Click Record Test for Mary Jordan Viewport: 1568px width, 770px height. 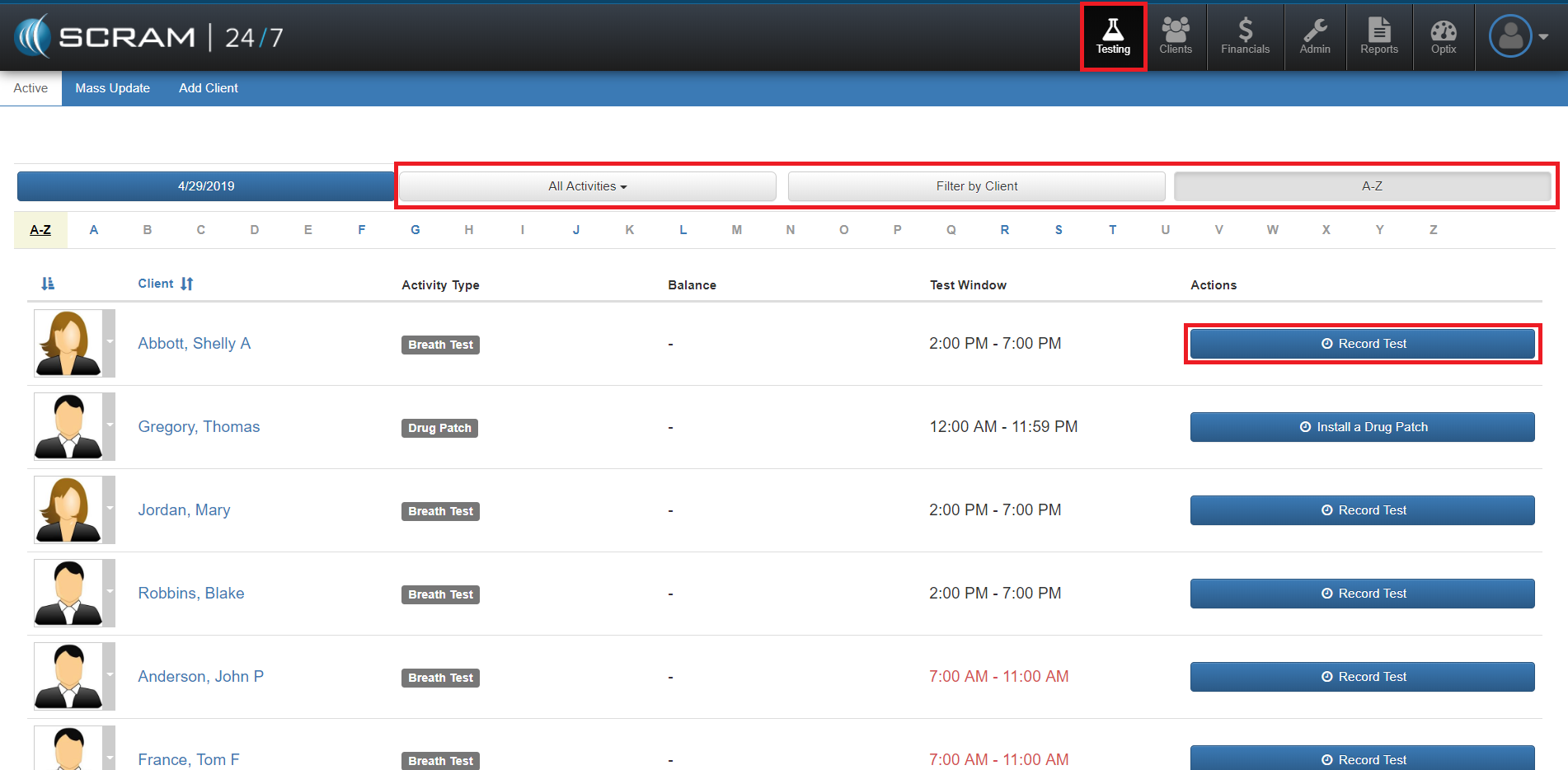[1362, 510]
